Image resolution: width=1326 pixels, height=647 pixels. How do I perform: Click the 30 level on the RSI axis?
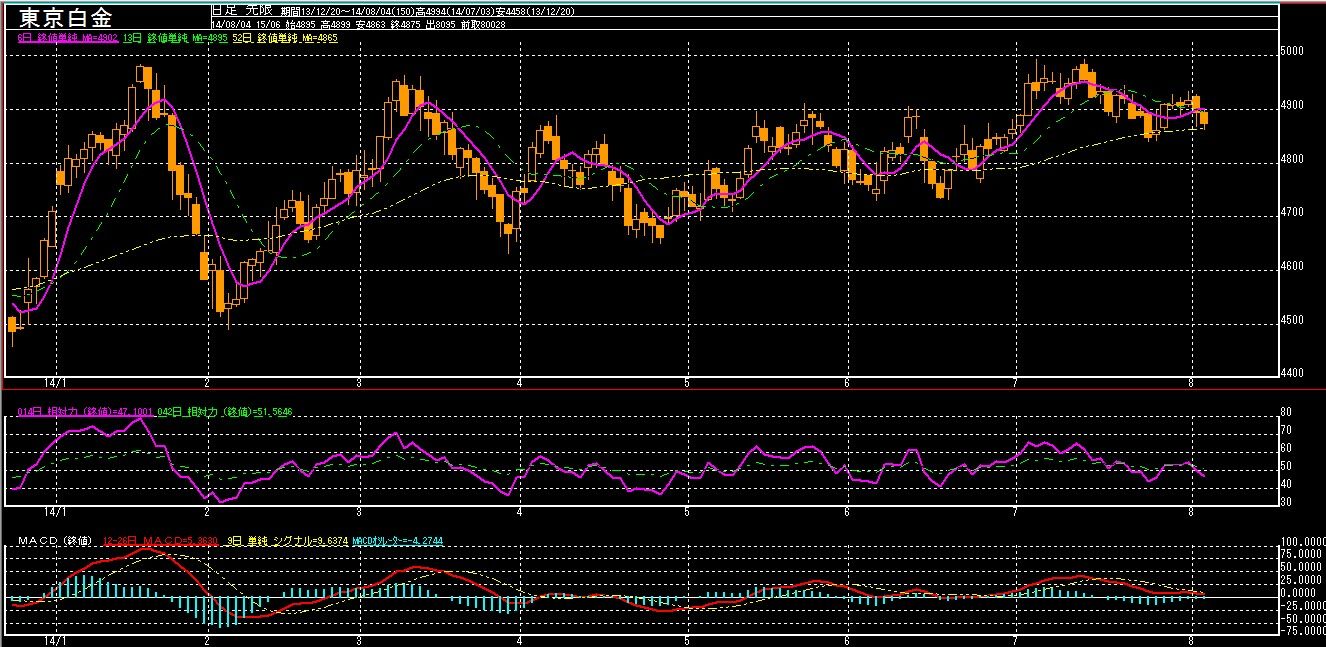pos(1288,502)
